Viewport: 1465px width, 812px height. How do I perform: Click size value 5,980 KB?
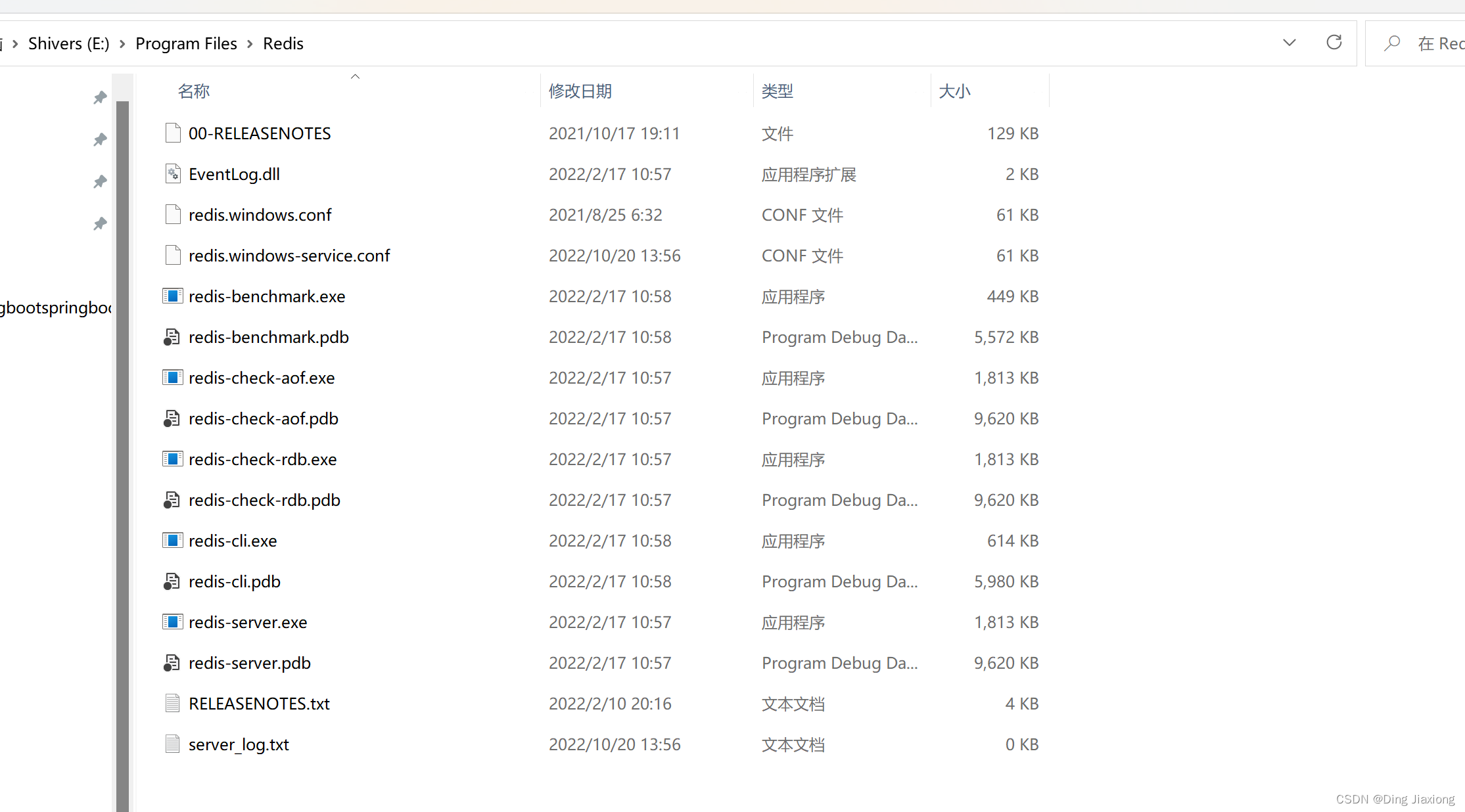tap(1006, 581)
